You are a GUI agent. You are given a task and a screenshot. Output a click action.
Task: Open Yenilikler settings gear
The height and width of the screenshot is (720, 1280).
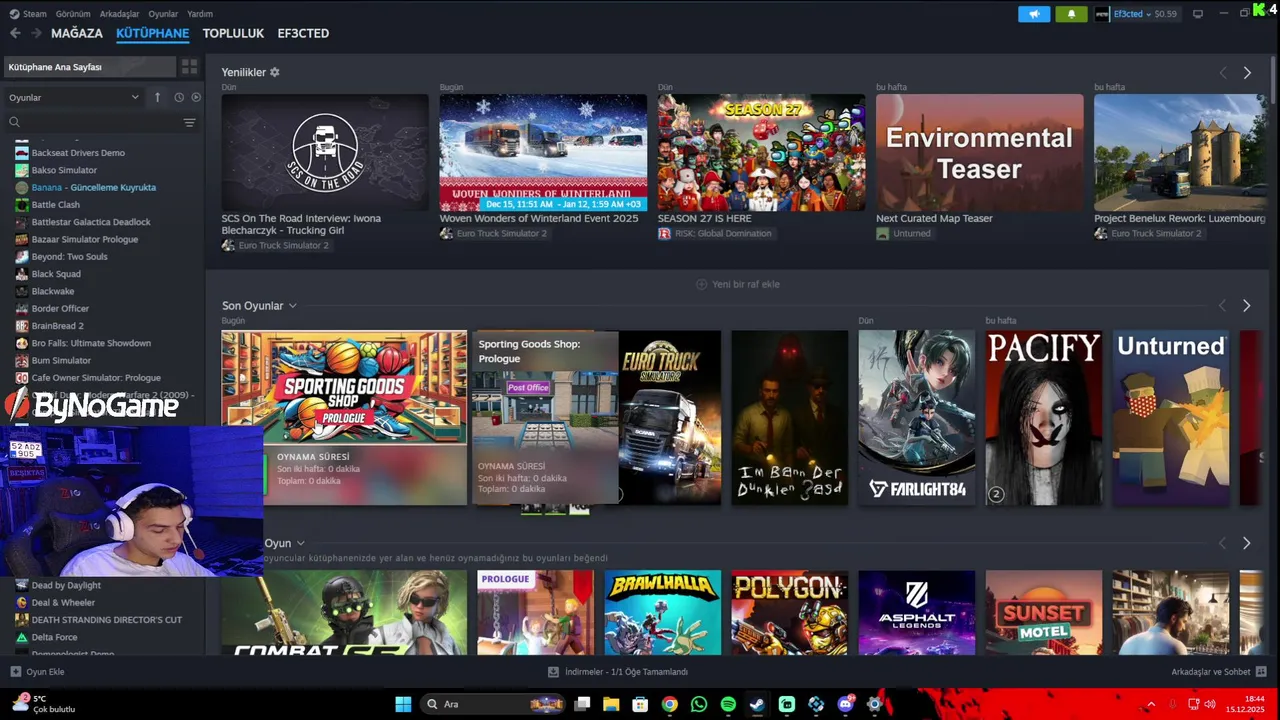(x=275, y=72)
